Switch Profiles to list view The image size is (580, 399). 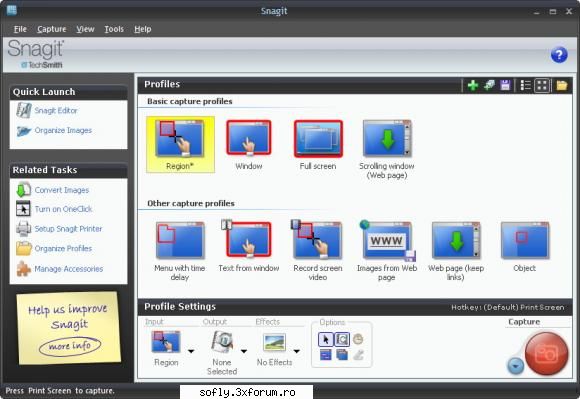(x=525, y=85)
